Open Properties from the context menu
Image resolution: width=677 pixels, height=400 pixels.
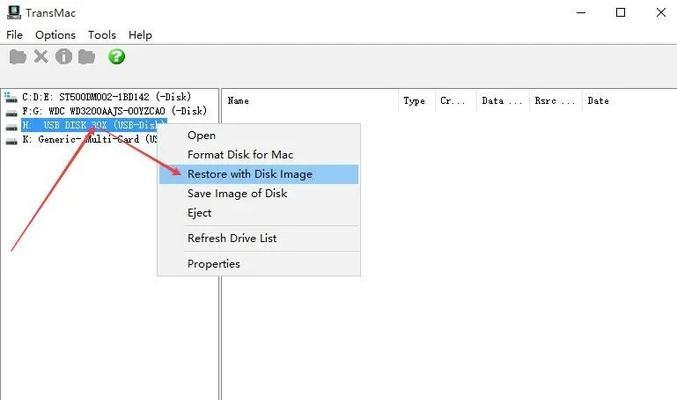point(259,263)
